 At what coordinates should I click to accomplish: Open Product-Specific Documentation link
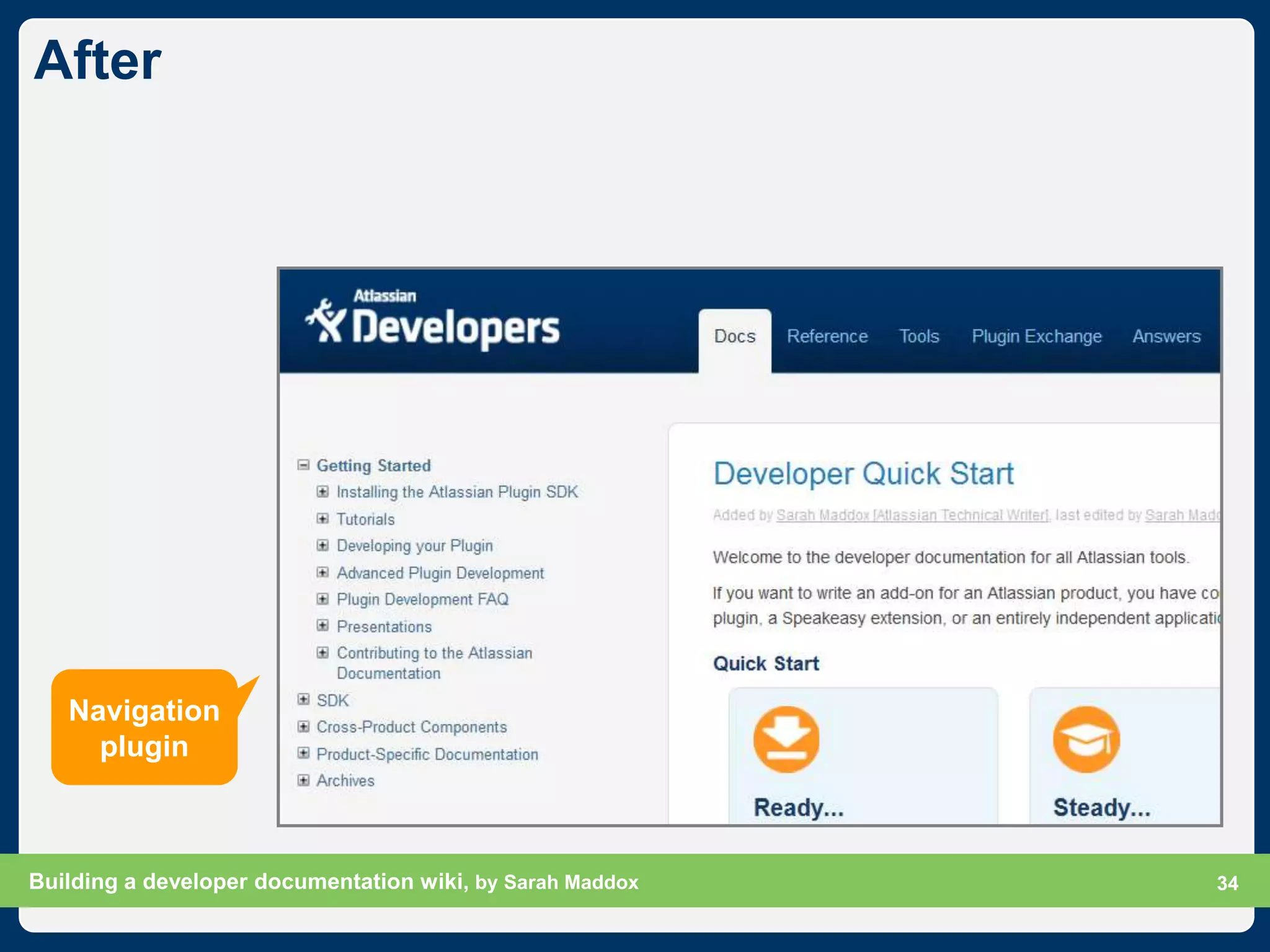427,754
